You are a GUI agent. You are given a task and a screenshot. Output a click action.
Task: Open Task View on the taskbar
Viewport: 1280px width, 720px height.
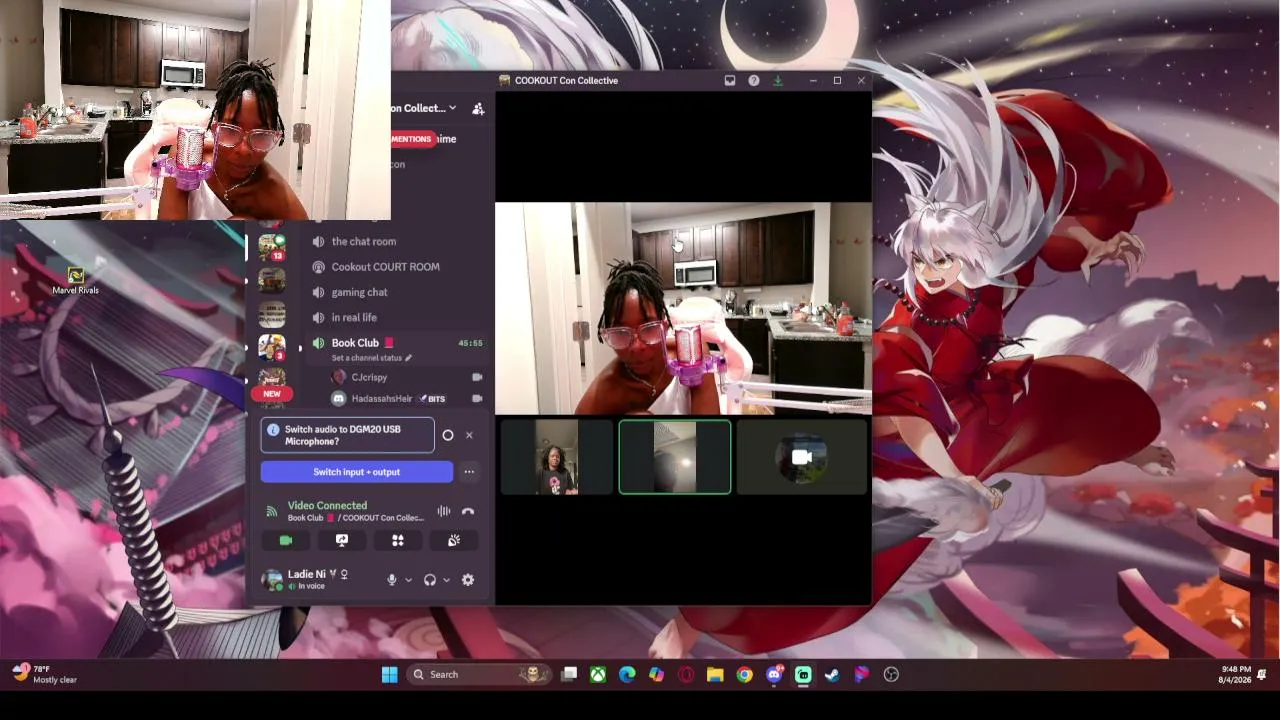(x=569, y=675)
